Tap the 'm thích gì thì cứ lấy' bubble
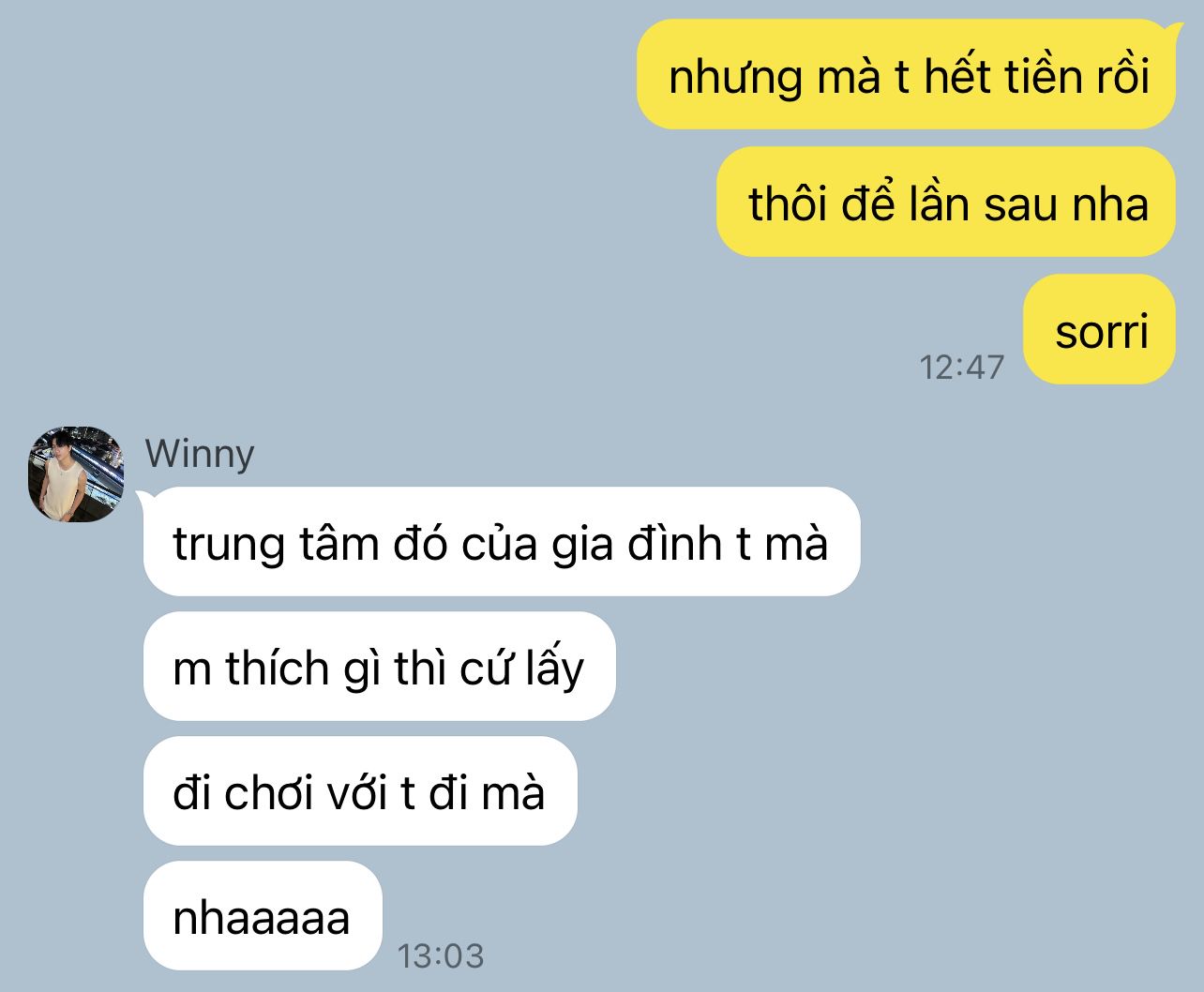The height and width of the screenshot is (992, 1204). click(x=379, y=667)
